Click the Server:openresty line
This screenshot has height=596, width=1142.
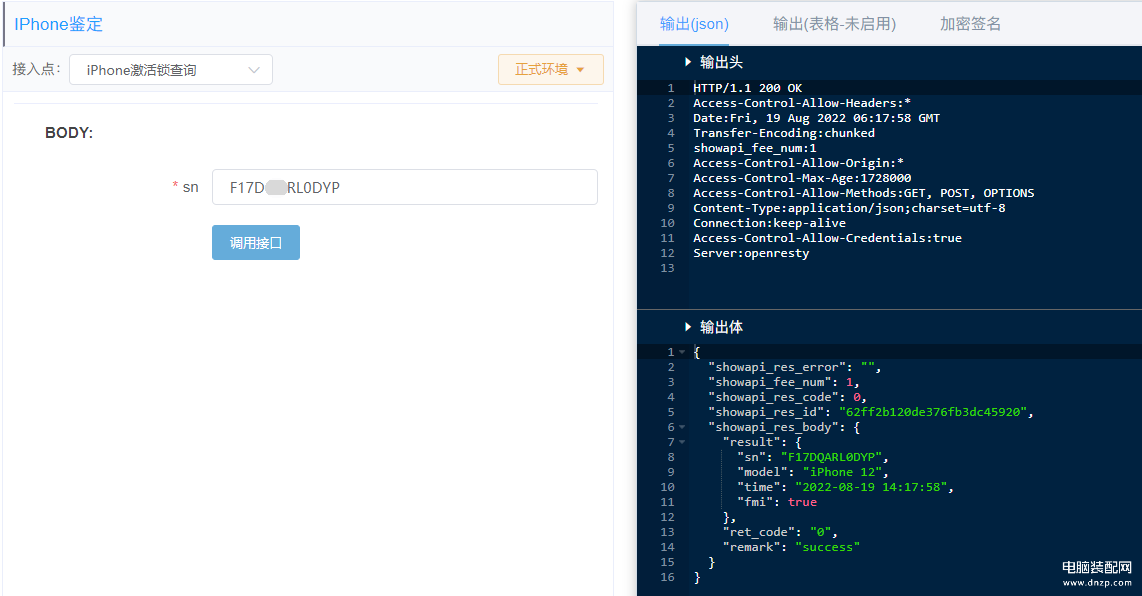751,253
